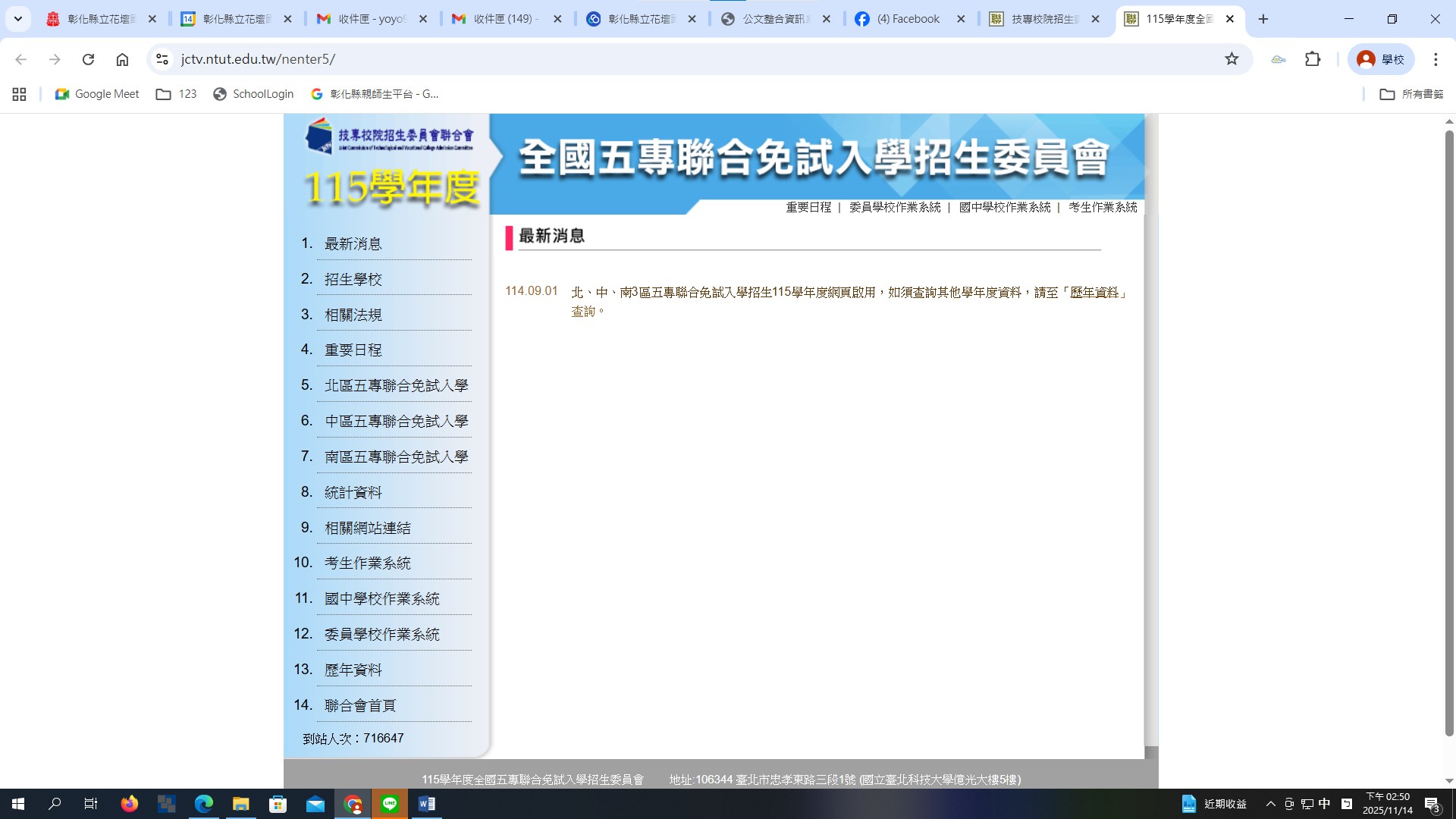Viewport: 1456px width, 819px height.
Task: Click the 歷年資料 link in the news
Action: coord(1094,292)
